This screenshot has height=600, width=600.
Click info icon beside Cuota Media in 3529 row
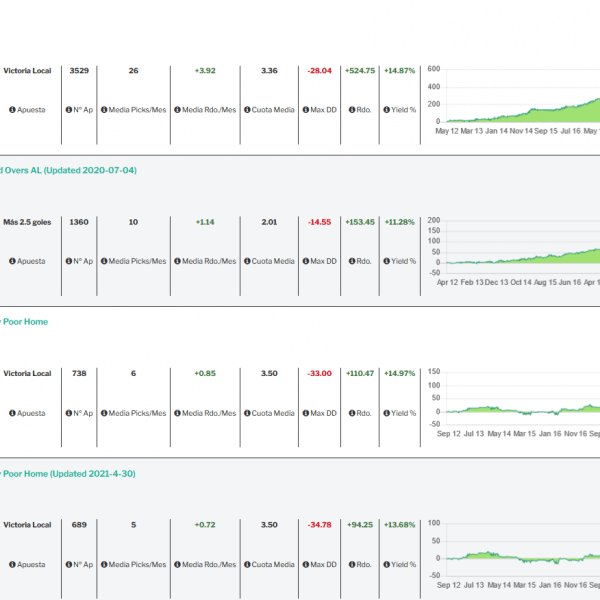(247, 110)
